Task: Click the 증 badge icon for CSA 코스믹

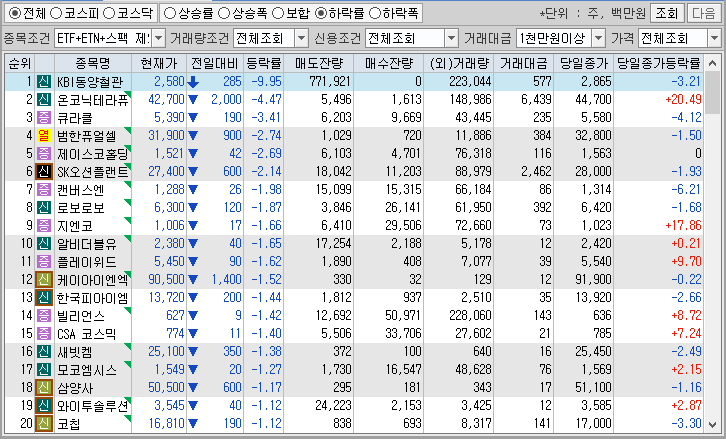Action: [44, 333]
